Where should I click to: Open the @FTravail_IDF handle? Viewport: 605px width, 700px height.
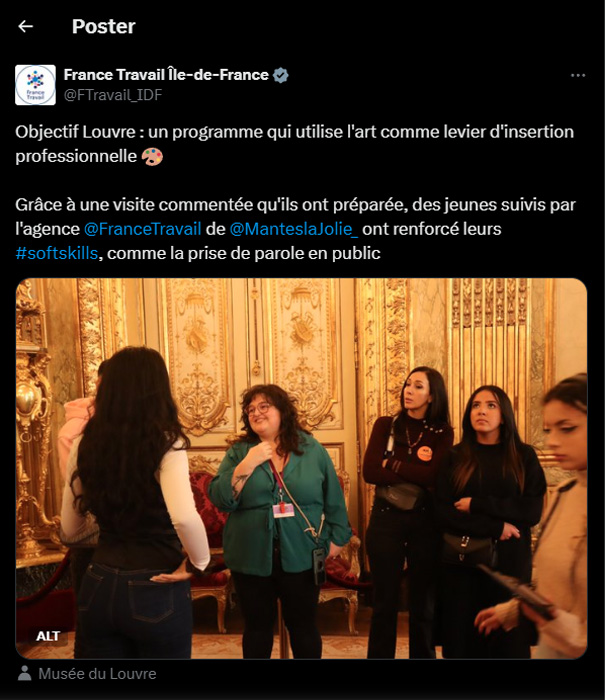(113, 95)
